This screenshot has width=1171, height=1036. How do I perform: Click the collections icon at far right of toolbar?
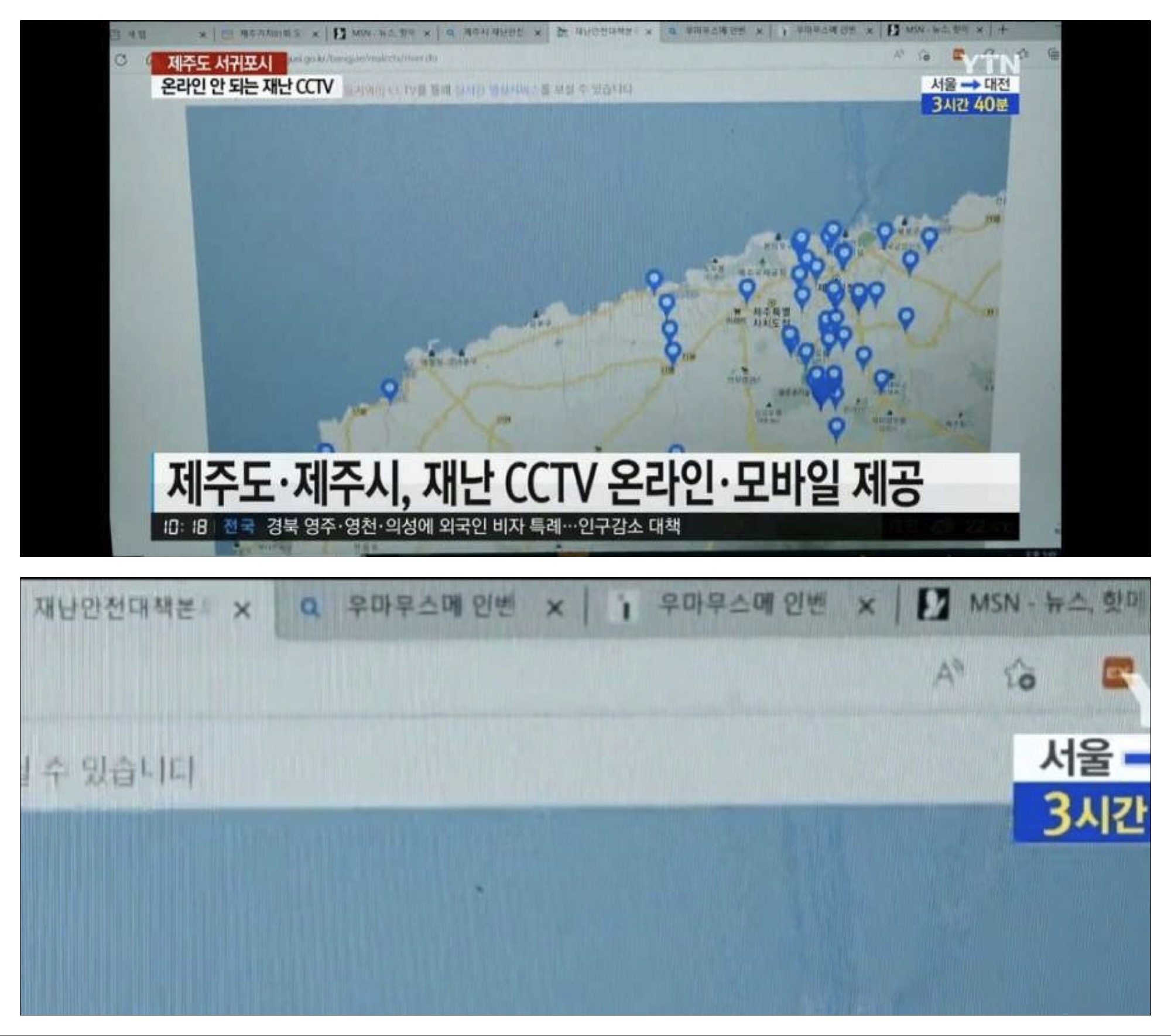(1053, 54)
